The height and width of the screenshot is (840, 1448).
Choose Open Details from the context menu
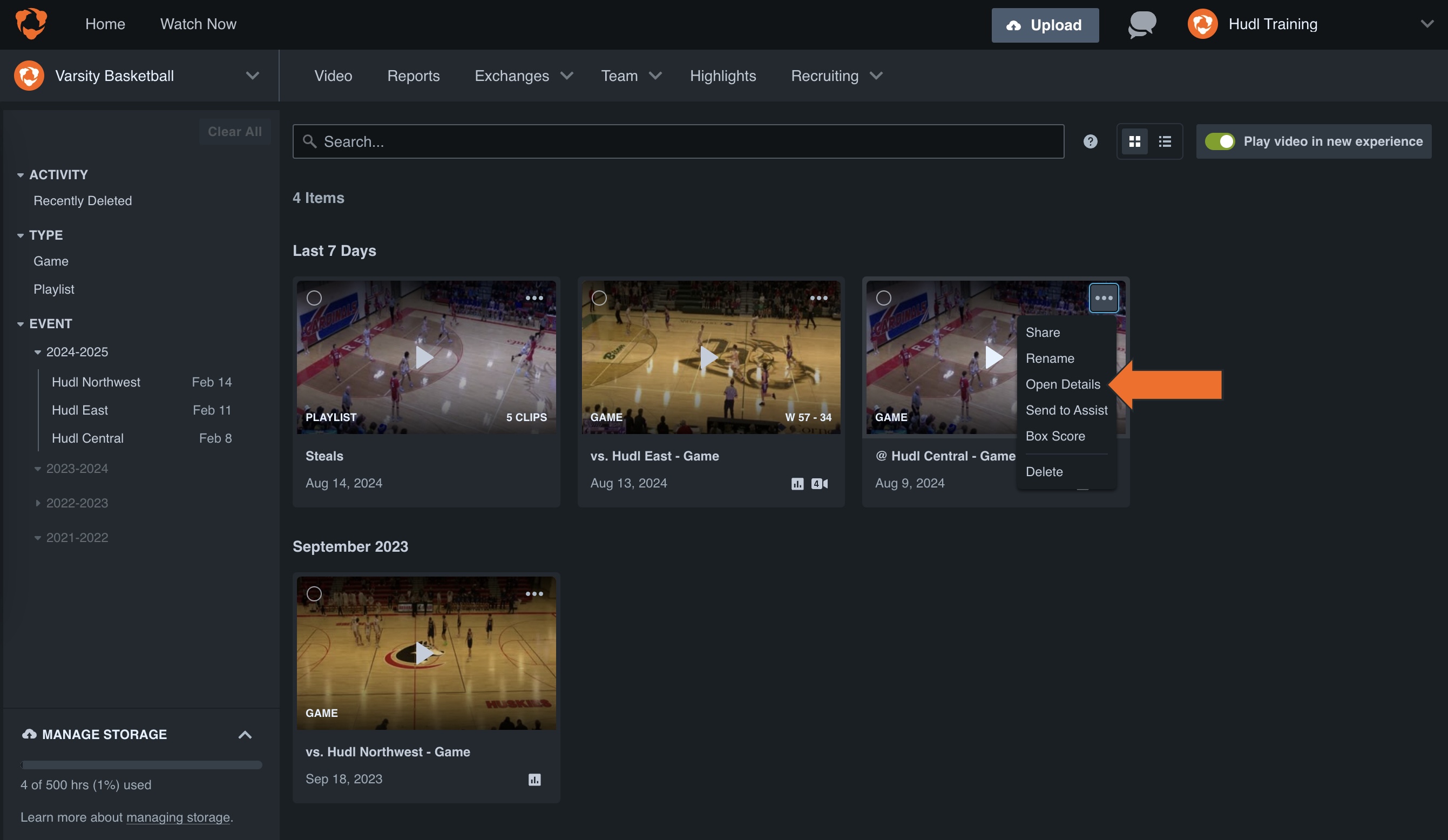[x=1063, y=384]
